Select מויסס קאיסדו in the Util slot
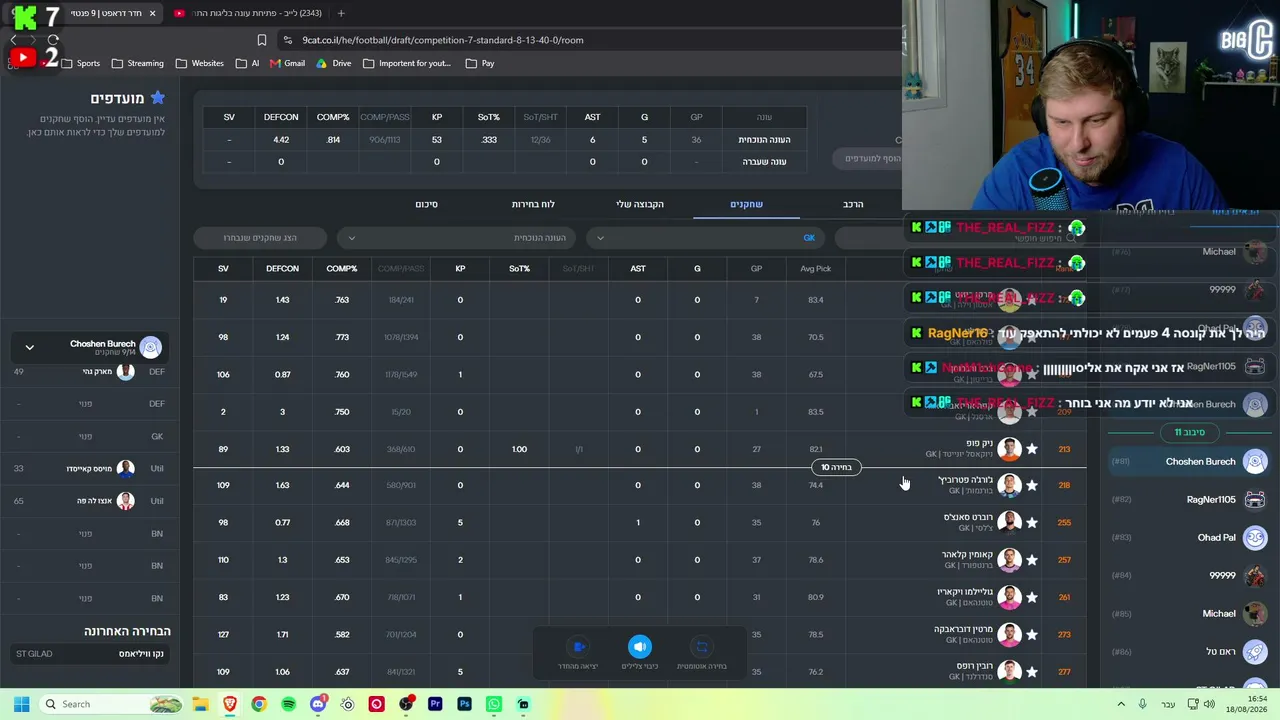Viewport: 1280px width, 720px height. [x=90, y=468]
